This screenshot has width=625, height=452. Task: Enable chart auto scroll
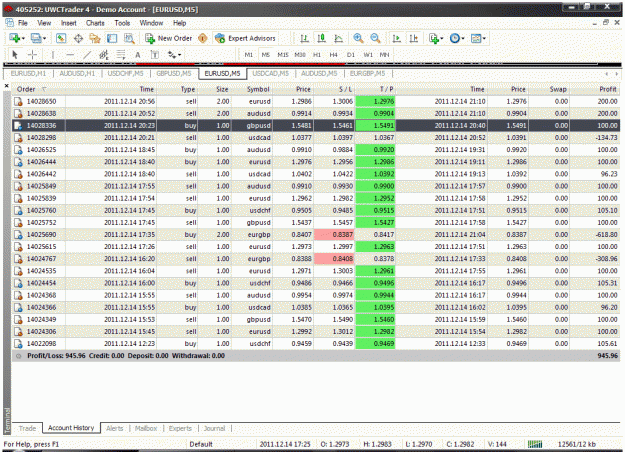397,38
